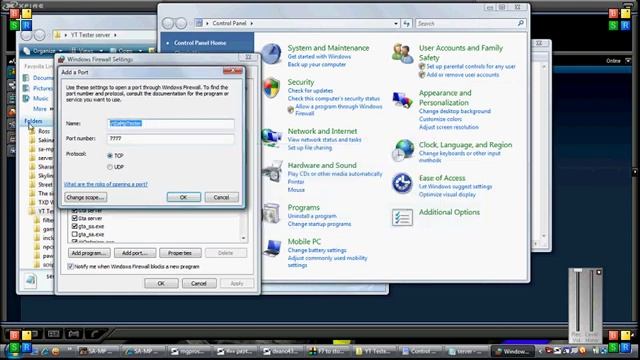Screen dimensions: 640x360
Task: Expand the arrow after YT Tester server breadcrumb
Action: pyautogui.click(x=116, y=35)
